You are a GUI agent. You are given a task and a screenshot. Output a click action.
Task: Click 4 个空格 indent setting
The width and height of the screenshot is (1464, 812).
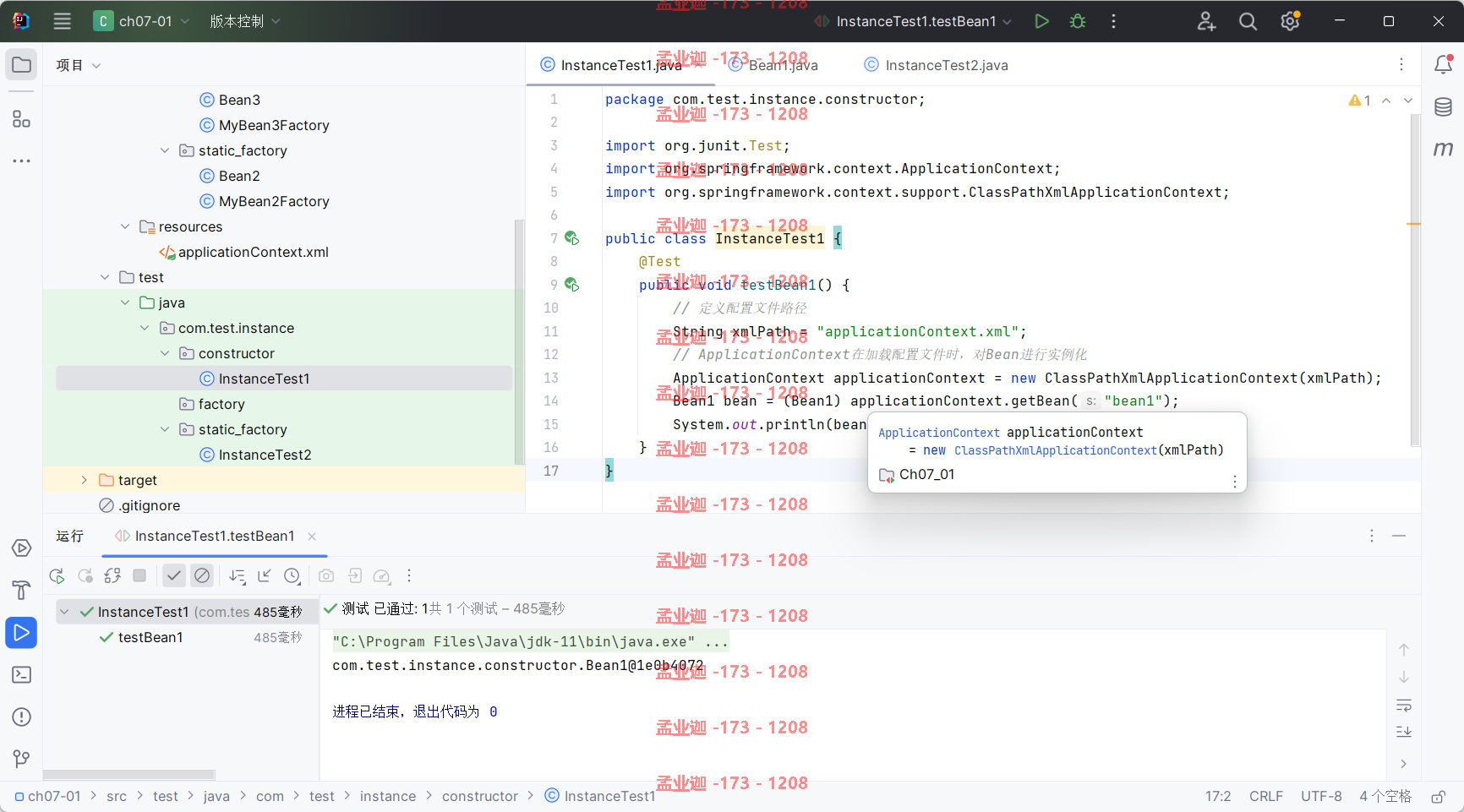(1385, 796)
